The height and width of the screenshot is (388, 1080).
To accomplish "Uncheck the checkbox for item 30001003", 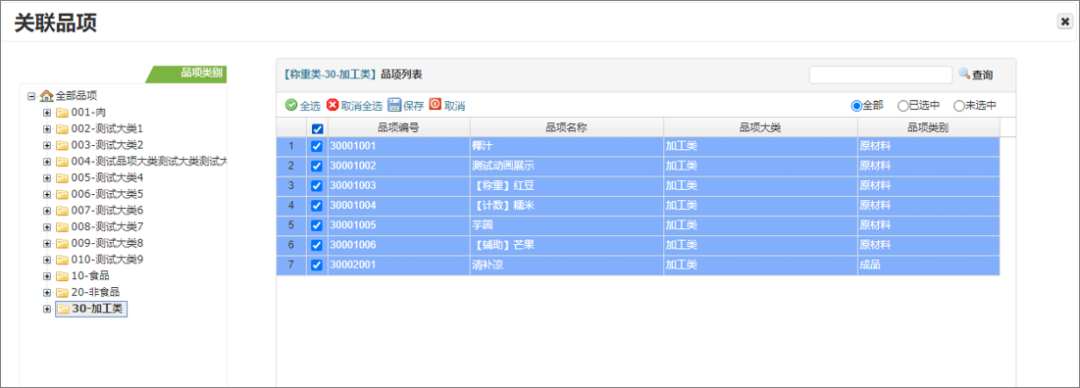I will coord(317,185).
